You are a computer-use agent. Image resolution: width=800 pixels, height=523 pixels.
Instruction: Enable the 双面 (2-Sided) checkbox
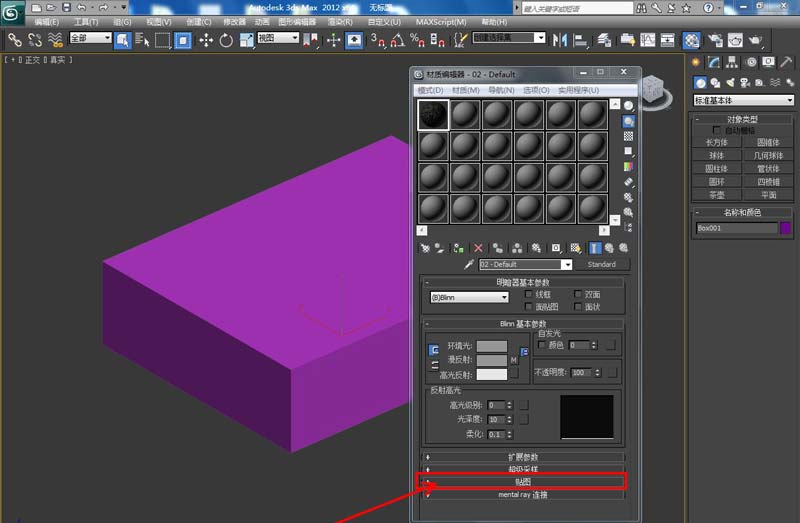[x=578, y=295]
